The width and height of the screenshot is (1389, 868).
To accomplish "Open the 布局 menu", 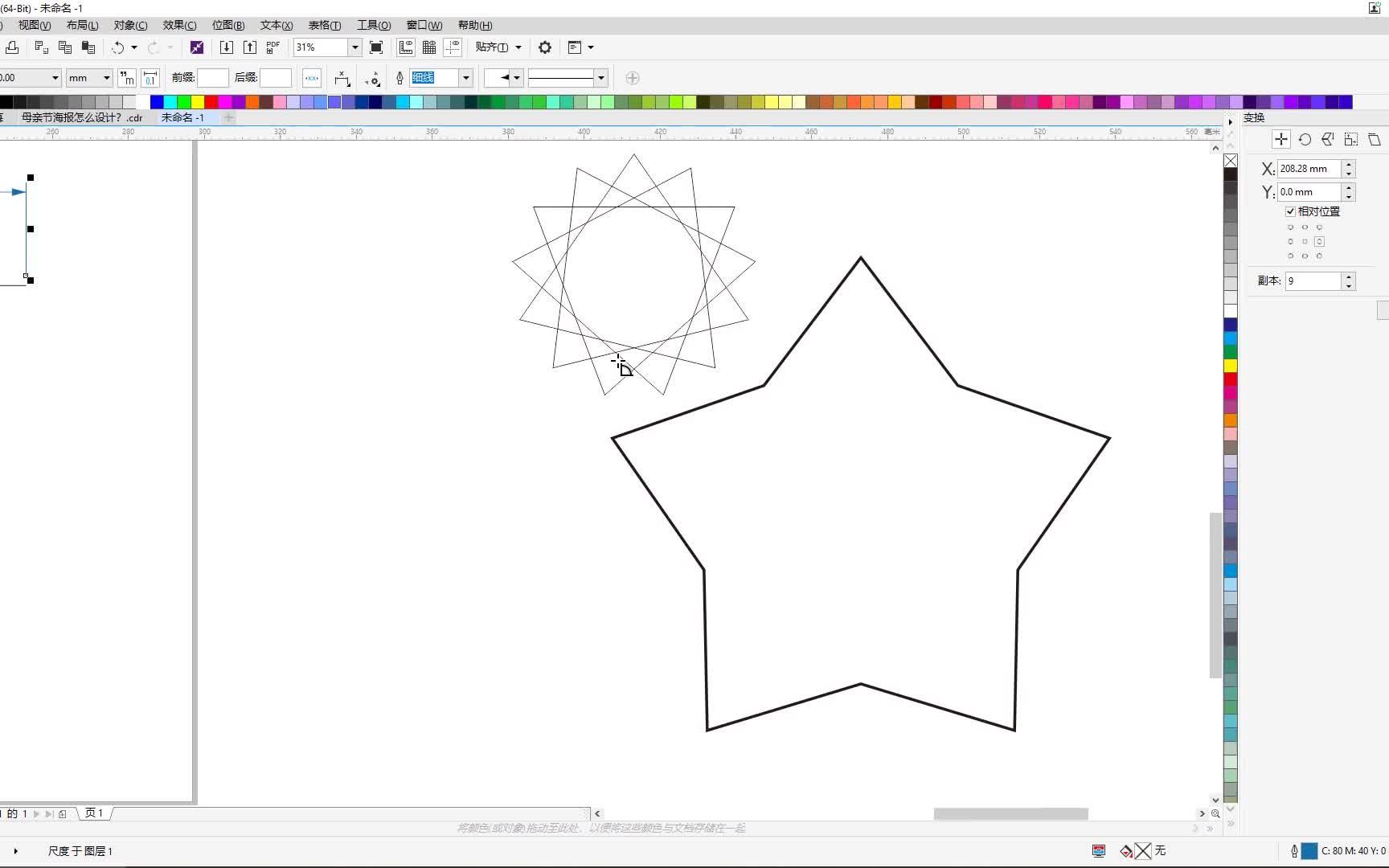I will tap(82, 25).
